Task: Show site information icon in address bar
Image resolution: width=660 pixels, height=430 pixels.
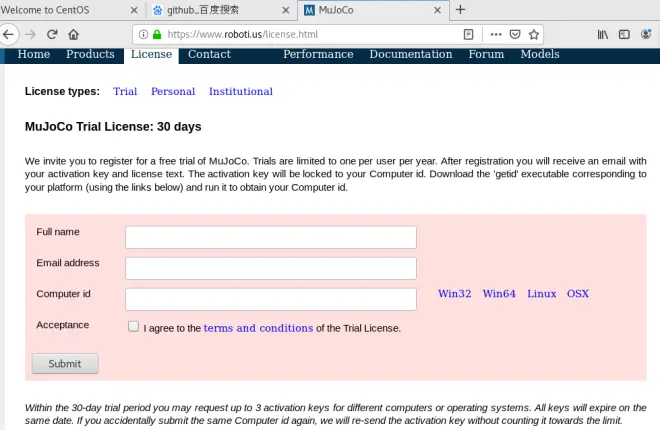Action: click(144, 35)
